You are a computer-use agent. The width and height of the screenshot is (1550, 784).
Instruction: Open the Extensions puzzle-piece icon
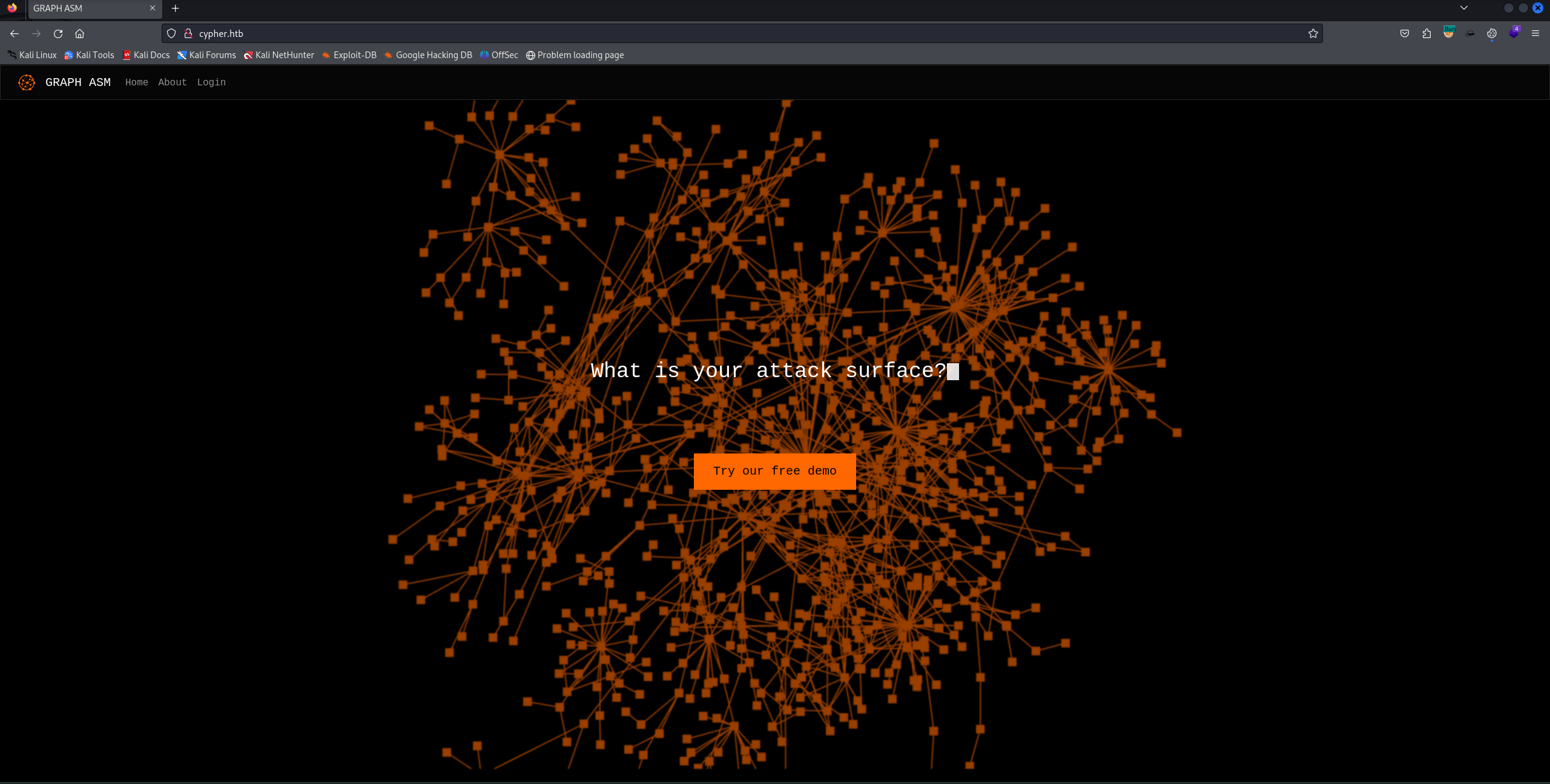1426,33
